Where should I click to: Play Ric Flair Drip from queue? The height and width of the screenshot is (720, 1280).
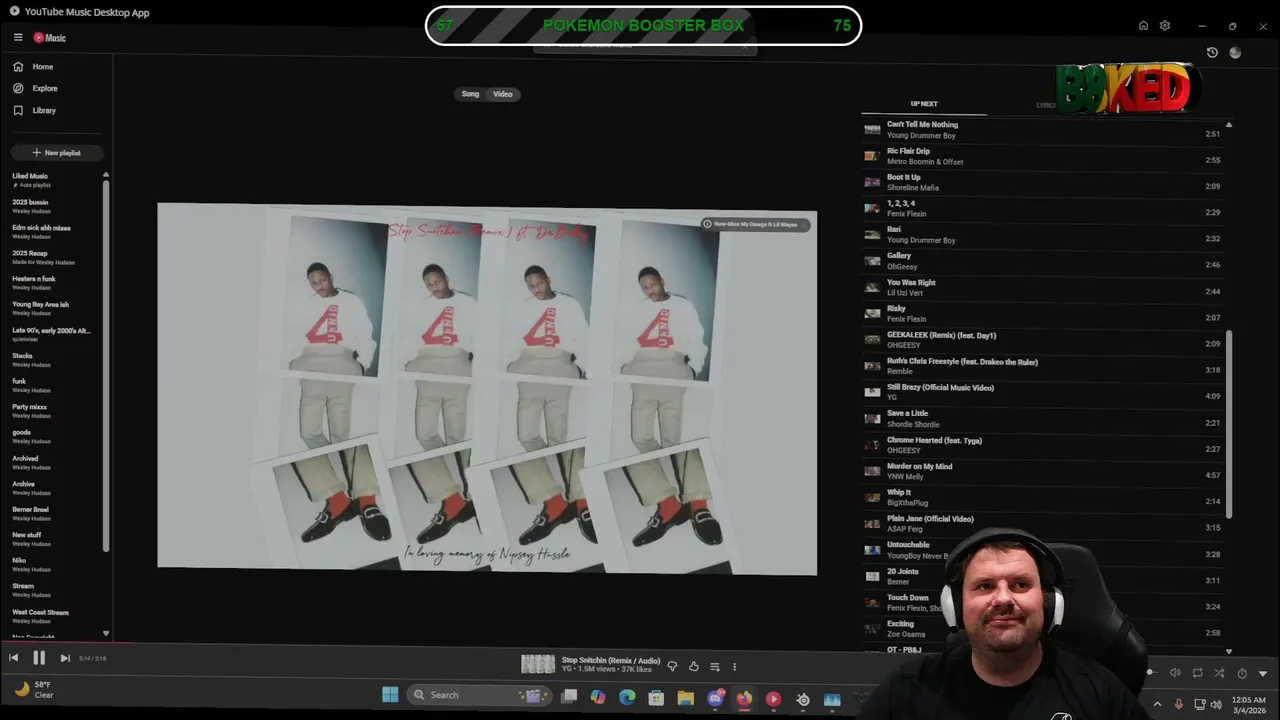1041,156
